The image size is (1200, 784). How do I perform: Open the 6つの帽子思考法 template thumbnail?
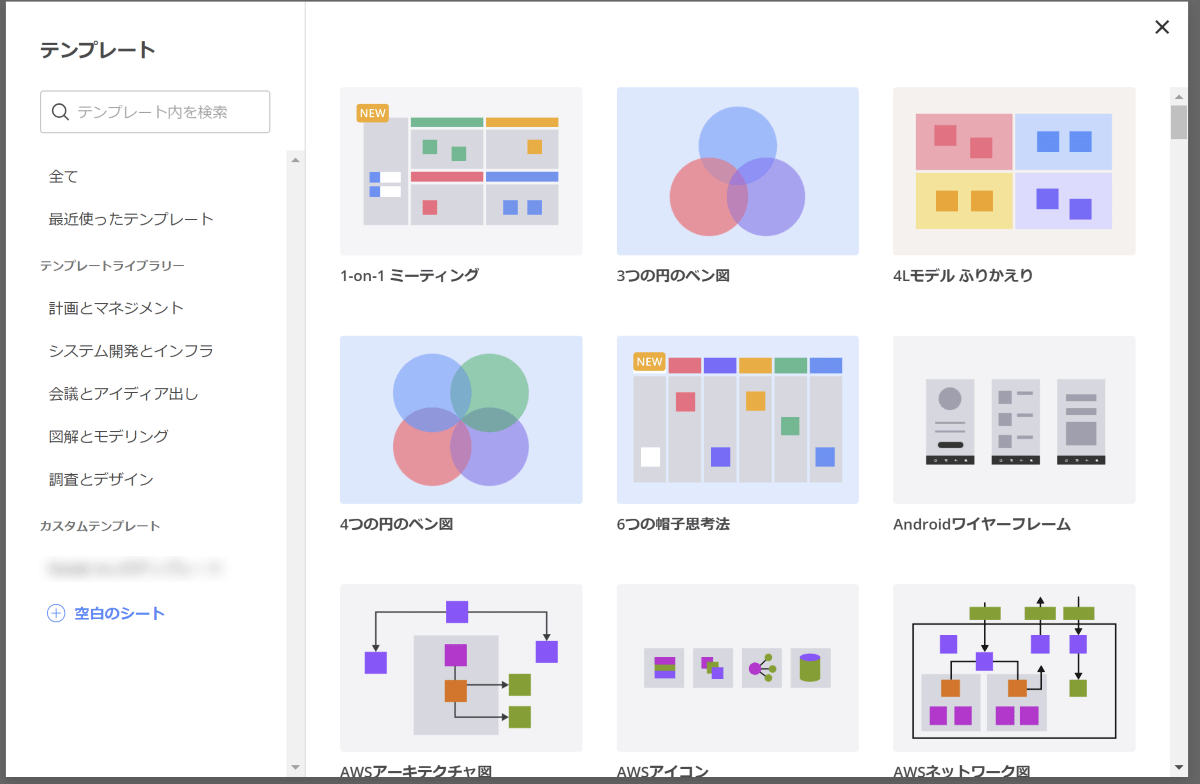pyautogui.click(x=737, y=419)
